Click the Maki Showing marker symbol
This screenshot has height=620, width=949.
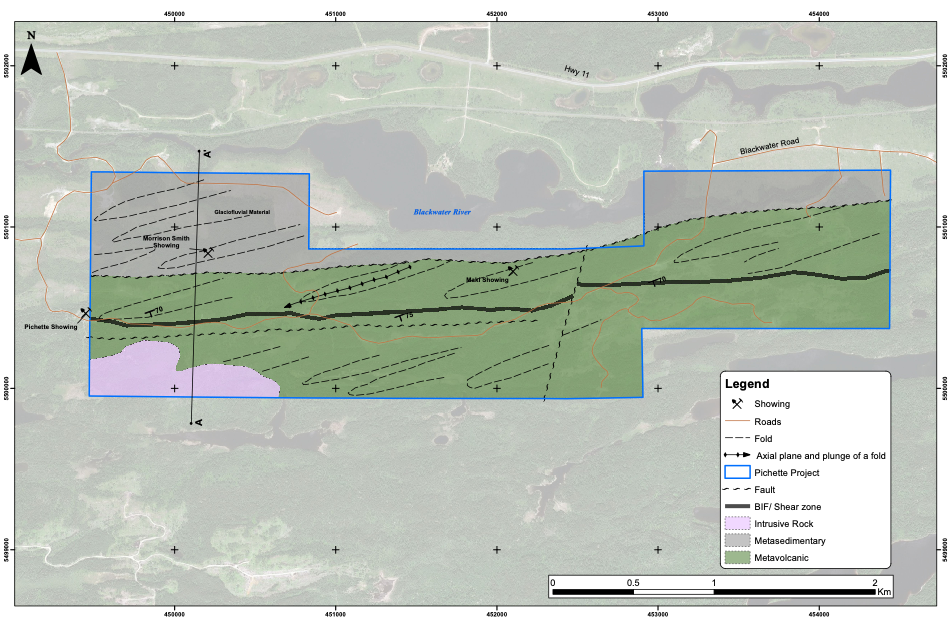(x=513, y=271)
